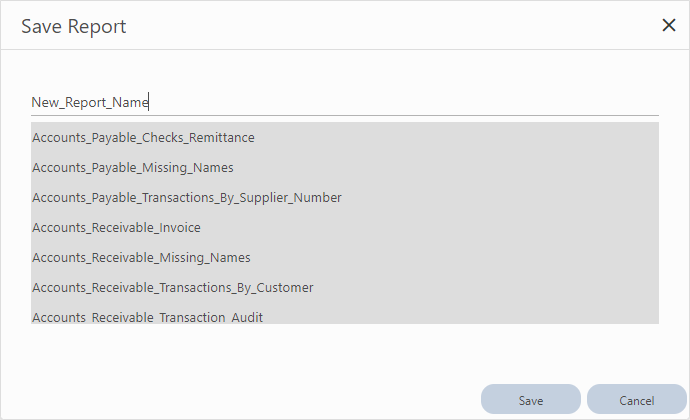Select Accounts_Payable_Checks_Remittance from the list

tap(143, 137)
